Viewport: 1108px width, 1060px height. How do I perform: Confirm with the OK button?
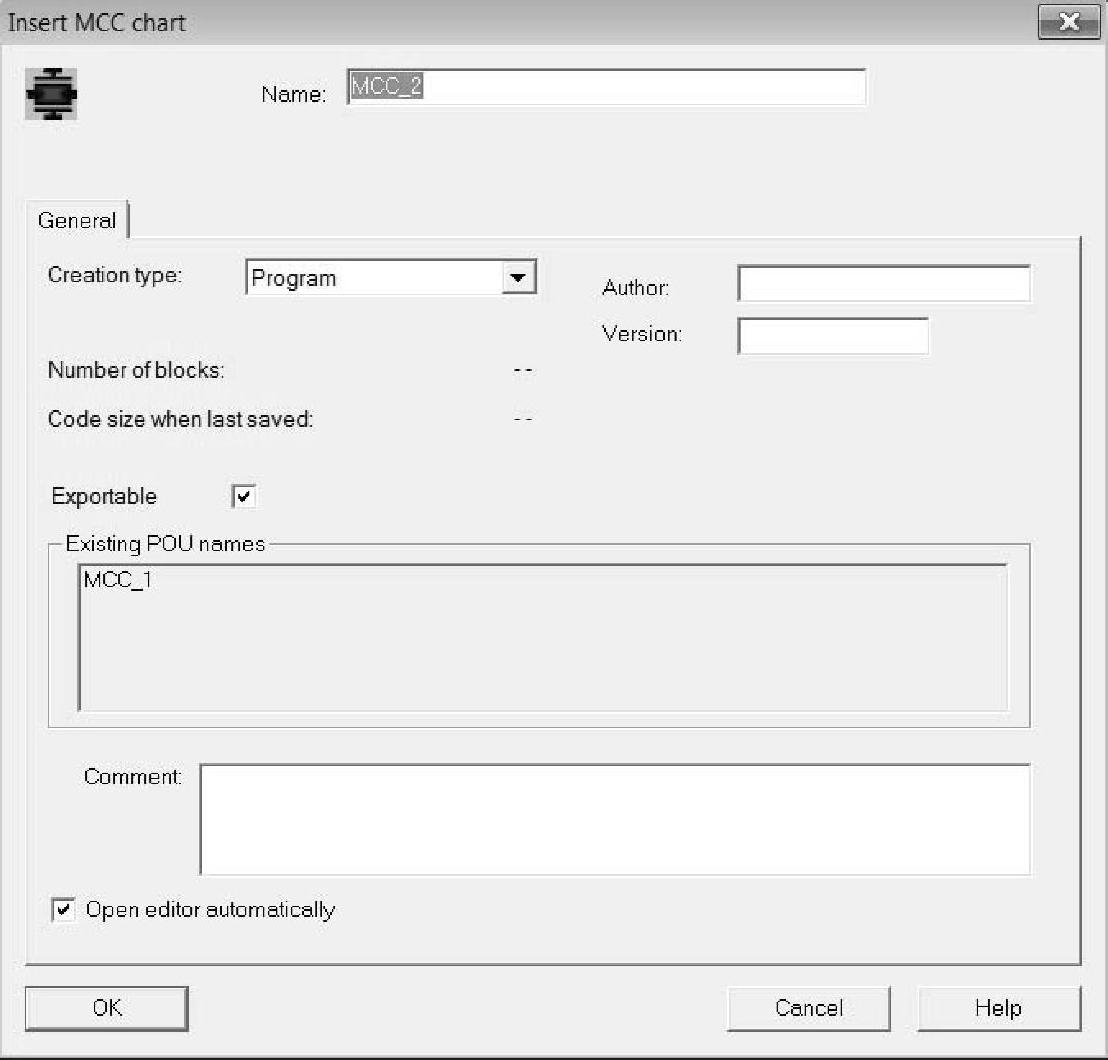click(x=107, y=1008)
